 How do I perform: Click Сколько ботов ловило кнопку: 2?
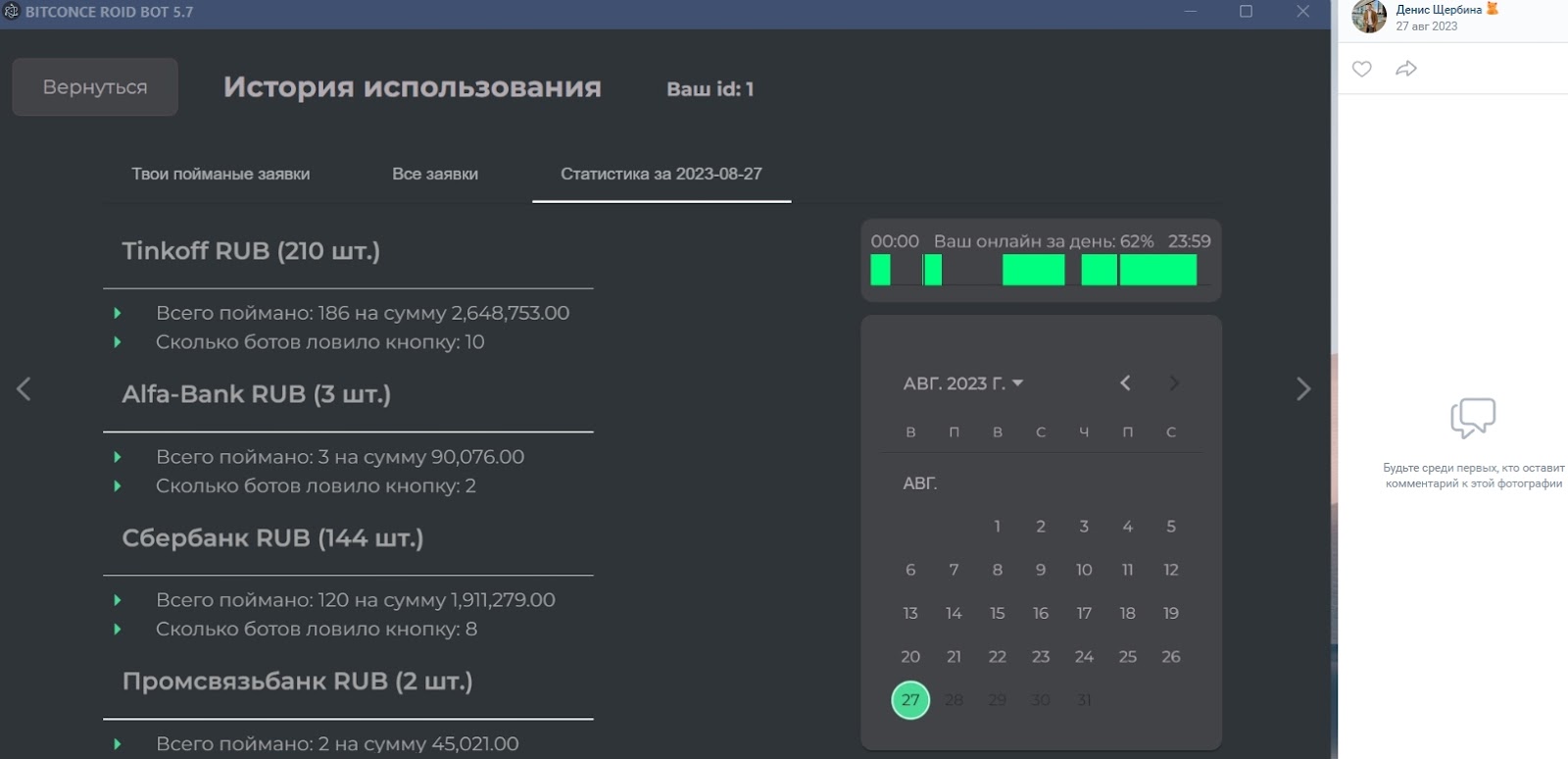(316, 486)
